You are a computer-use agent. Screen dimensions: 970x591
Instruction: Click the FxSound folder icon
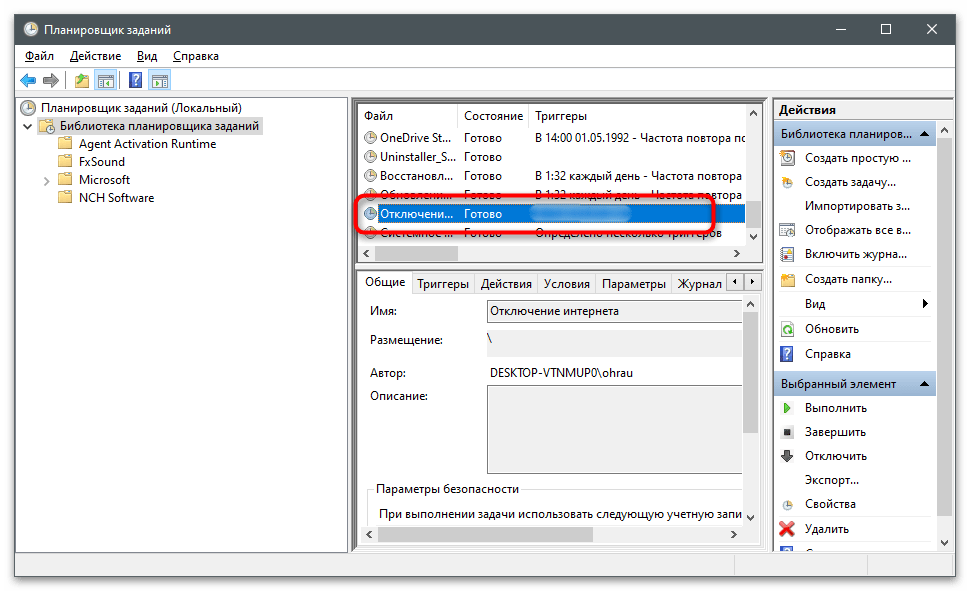[x=65, y=162]
